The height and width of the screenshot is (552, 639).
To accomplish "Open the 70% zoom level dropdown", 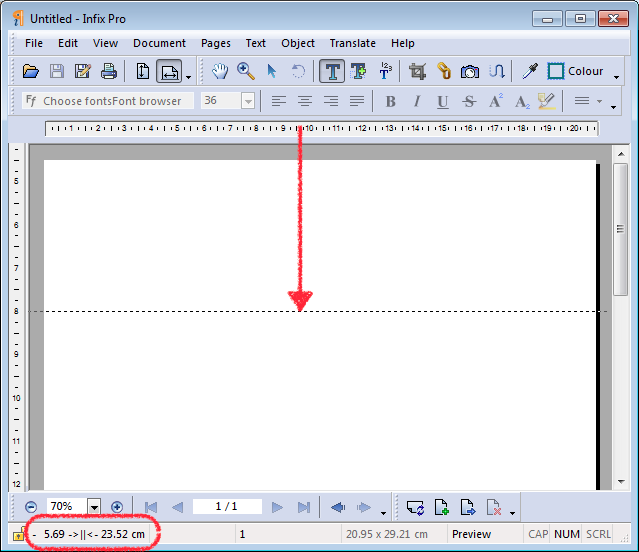I will coord(94,507).
